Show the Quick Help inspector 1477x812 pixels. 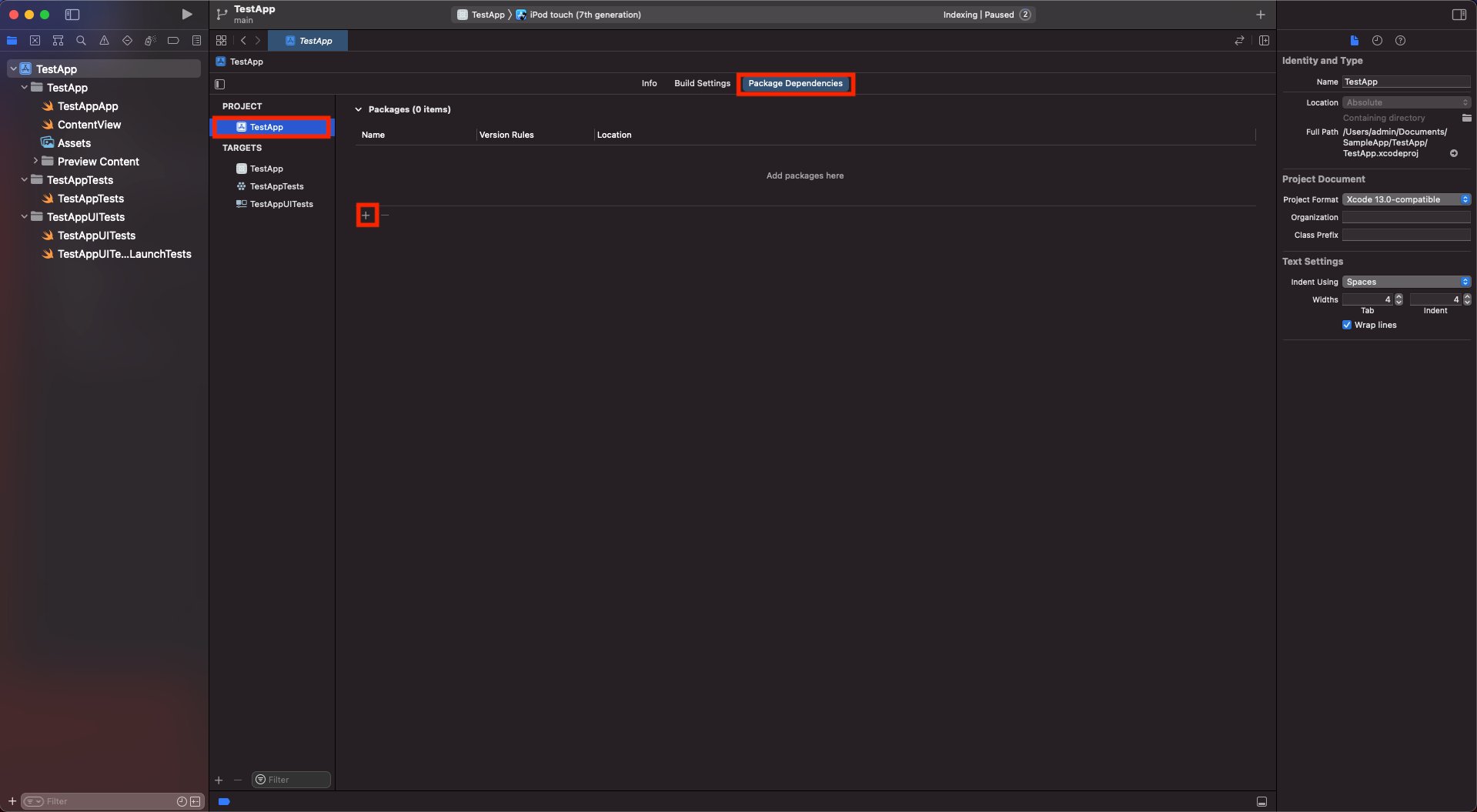pos(1400,41)
